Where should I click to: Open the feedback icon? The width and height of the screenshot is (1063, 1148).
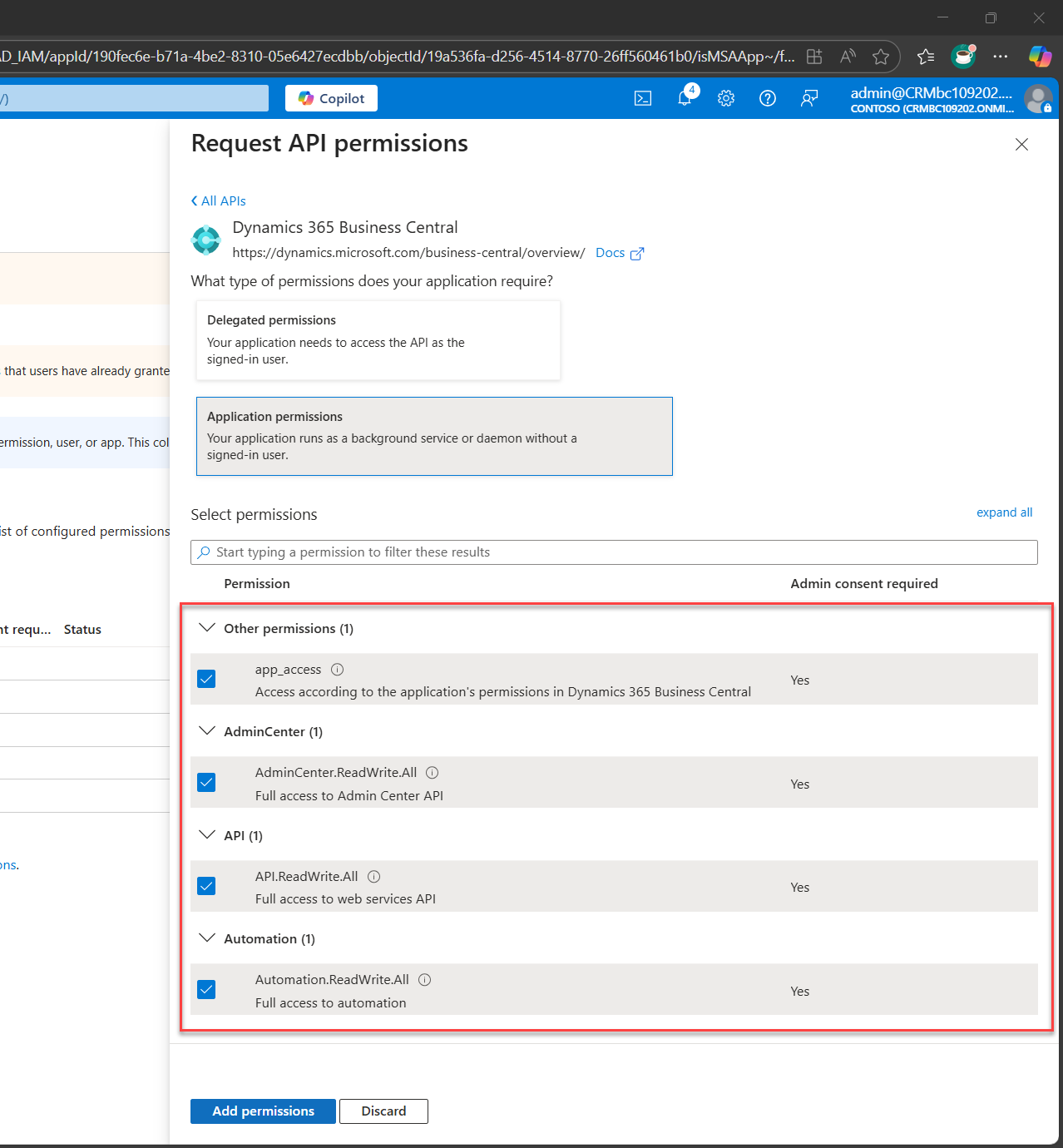tap(809, 98)
